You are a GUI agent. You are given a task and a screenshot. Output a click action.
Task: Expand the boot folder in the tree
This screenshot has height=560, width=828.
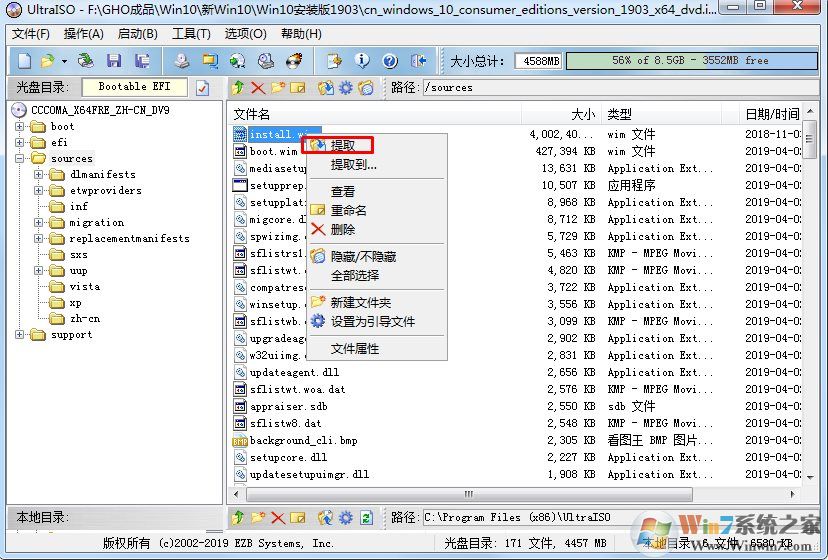point(20,127)
